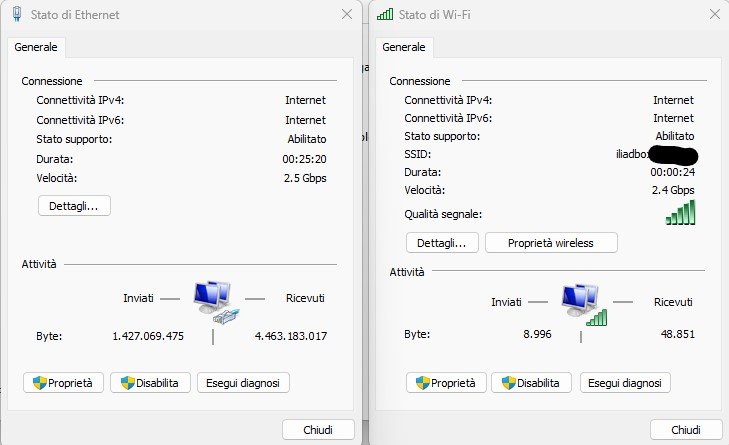This screenshot has width=729, height=445.
Task: Disable Ethernet adapter via Disabilita
Action: [150, 383]
